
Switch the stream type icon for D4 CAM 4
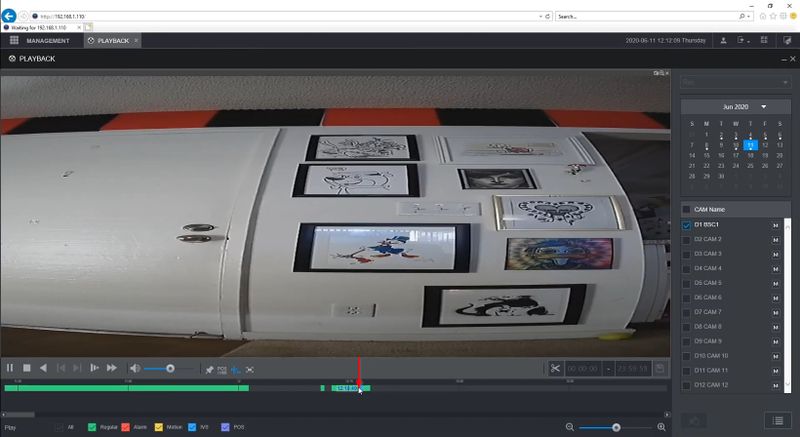776,269
